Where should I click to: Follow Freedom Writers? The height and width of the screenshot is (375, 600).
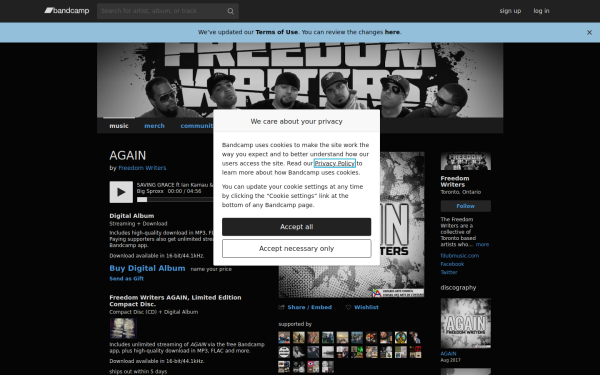coord(465,206)
